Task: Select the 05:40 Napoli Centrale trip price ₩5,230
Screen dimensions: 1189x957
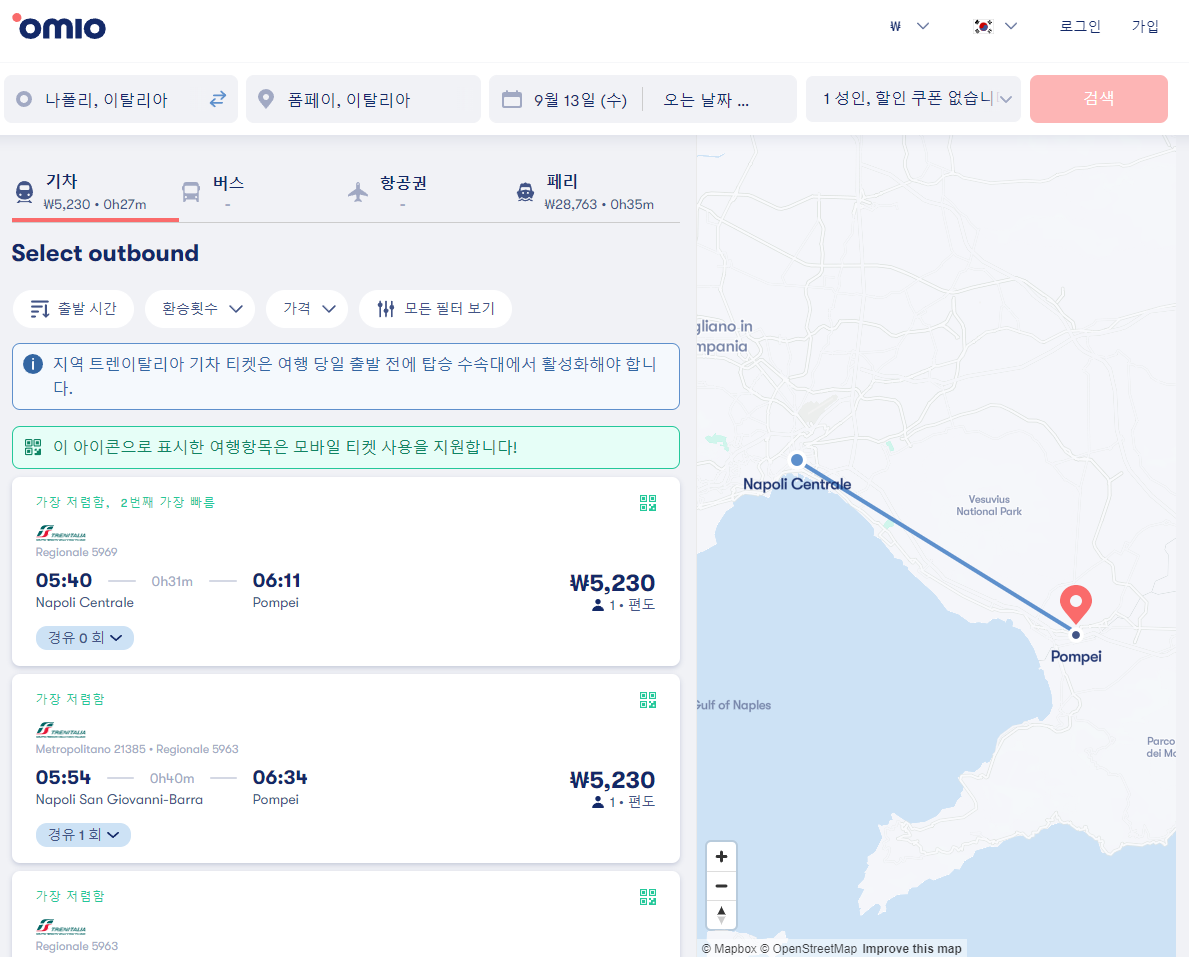Action: tap(612, 583)
